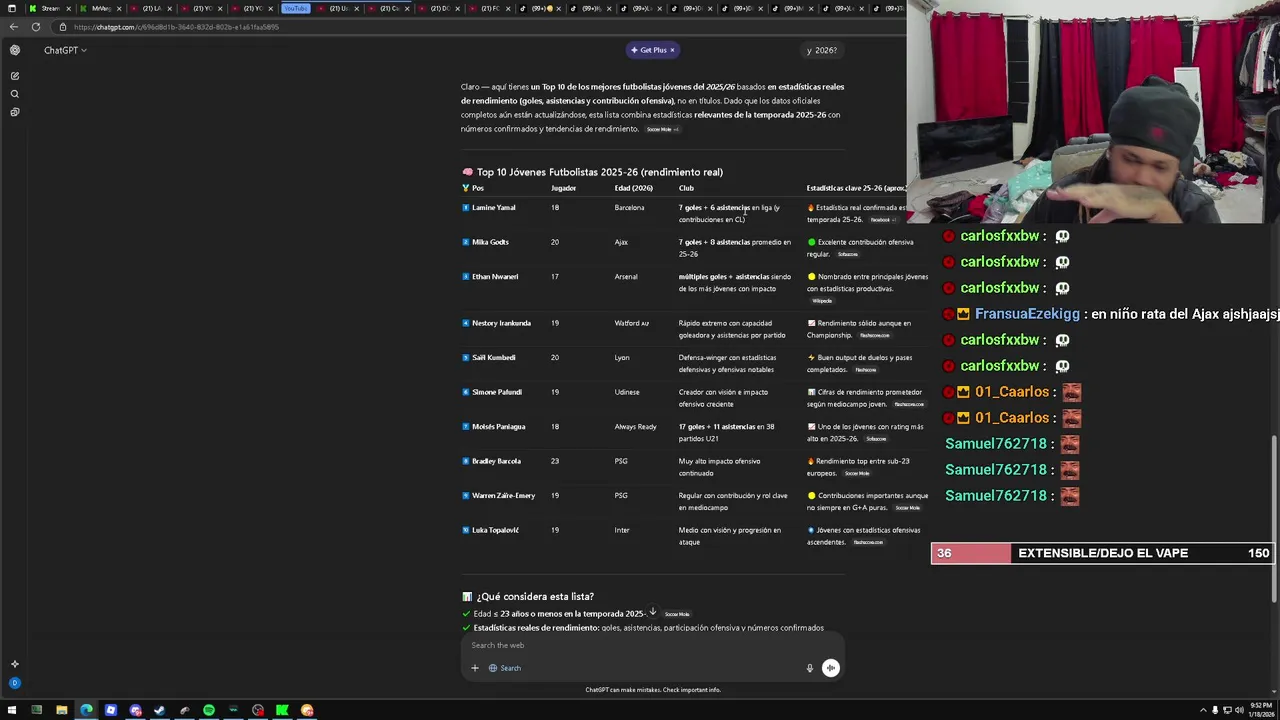The height and width of the screenshot is (720, 1280).
Task: Click the Barcelona club cell
Action: [629, 208]
